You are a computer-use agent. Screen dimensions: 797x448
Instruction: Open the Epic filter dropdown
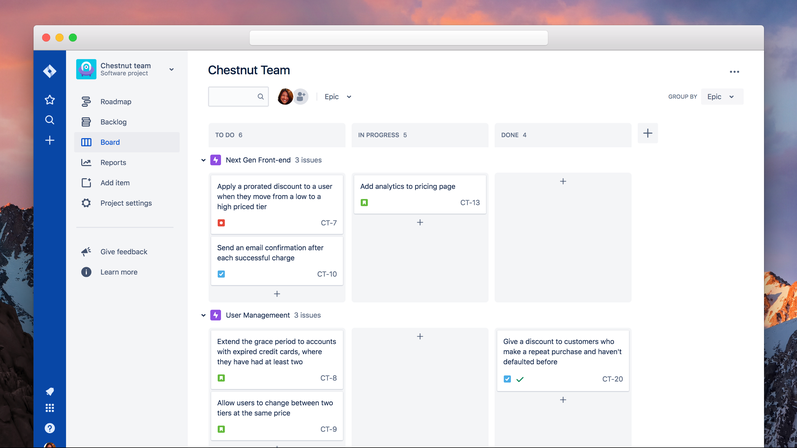coord(338,97)
